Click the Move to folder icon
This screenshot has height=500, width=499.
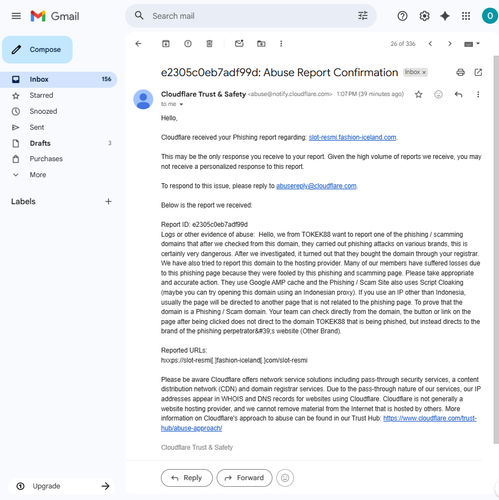point(261,44)
